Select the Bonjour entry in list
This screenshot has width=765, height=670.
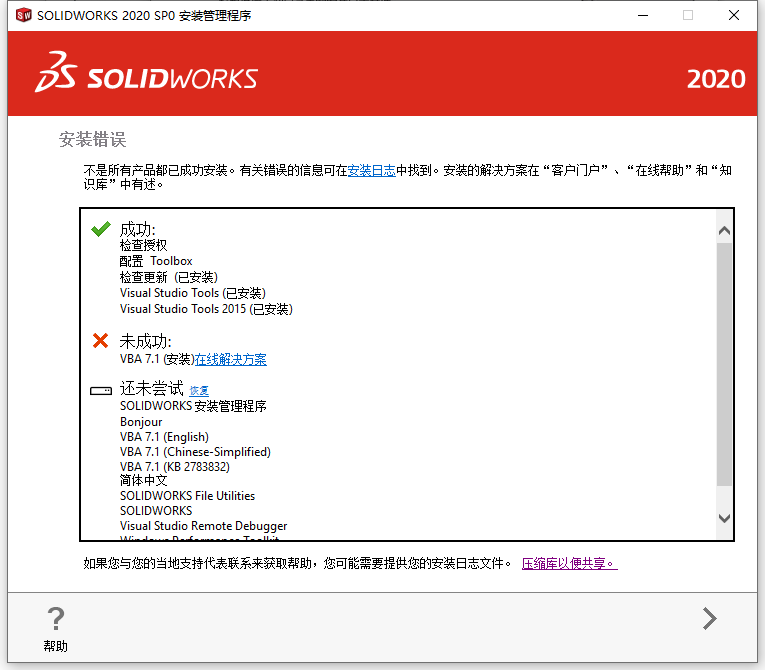tap(141, 422)
